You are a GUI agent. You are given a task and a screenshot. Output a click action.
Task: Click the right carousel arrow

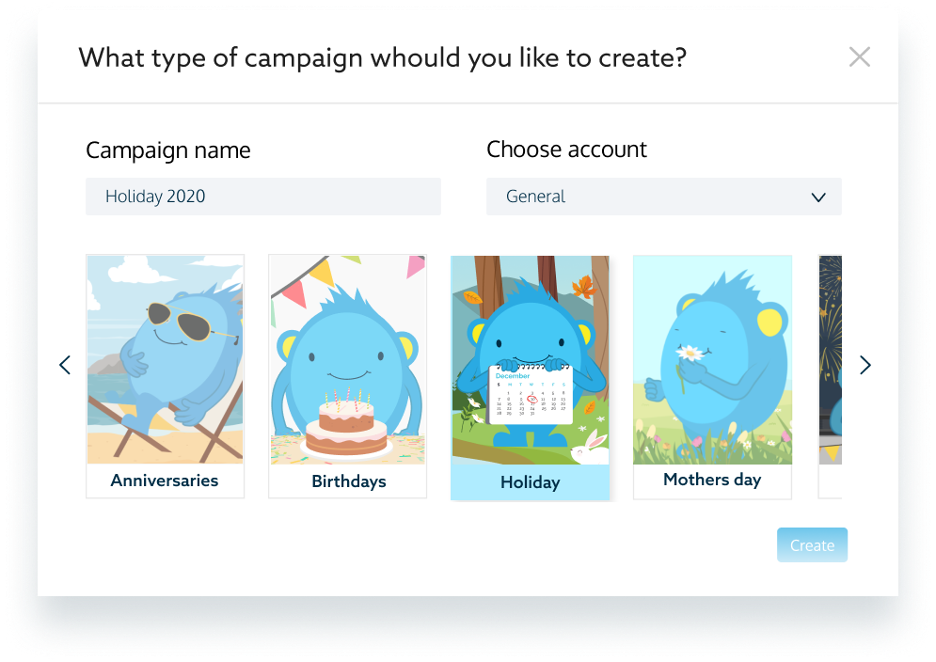click(x=865, y=365)
